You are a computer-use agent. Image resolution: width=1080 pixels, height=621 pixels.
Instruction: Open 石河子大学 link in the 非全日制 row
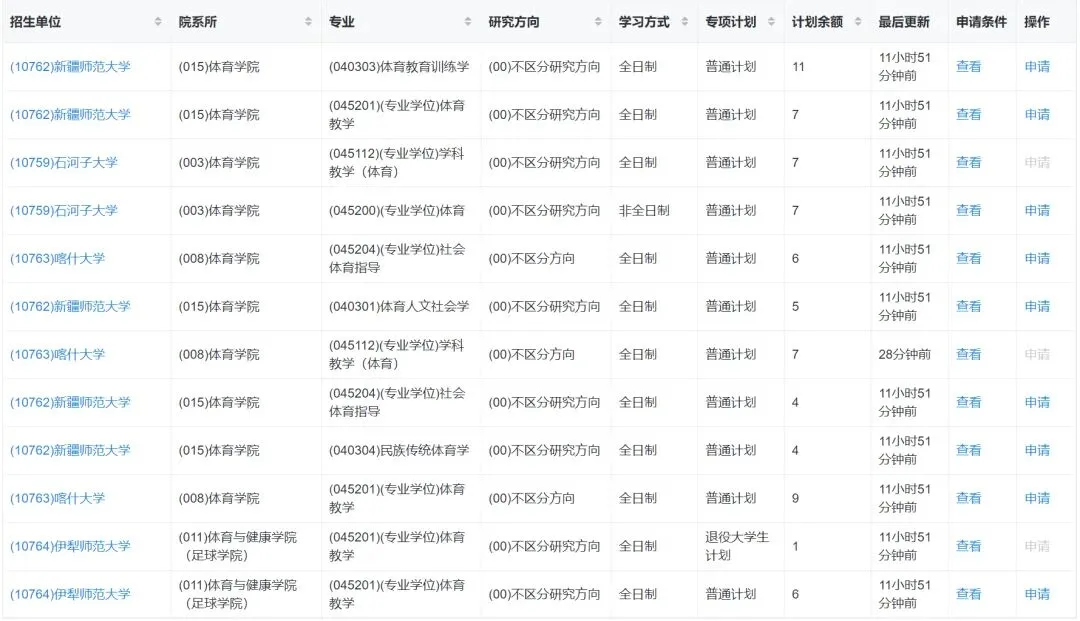pos(64,211)
